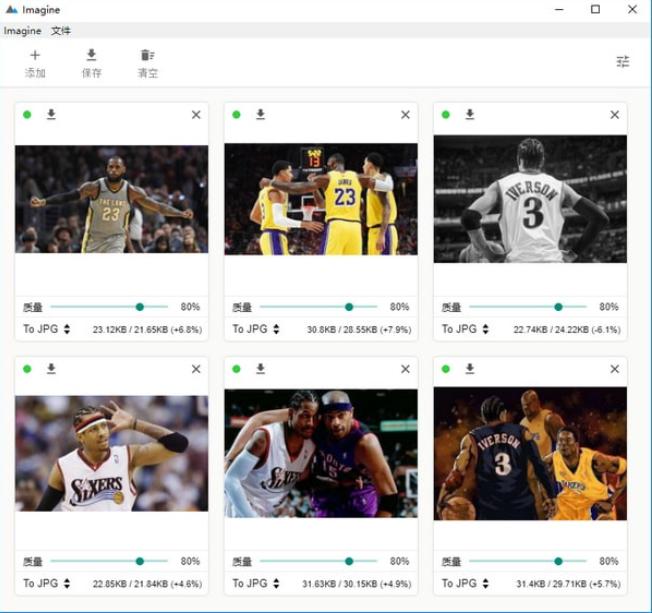Open To JPG format dropdown for LeBron image
This screenshot has width=652, height=613.
pyautogui.click(x=47, y=329)
